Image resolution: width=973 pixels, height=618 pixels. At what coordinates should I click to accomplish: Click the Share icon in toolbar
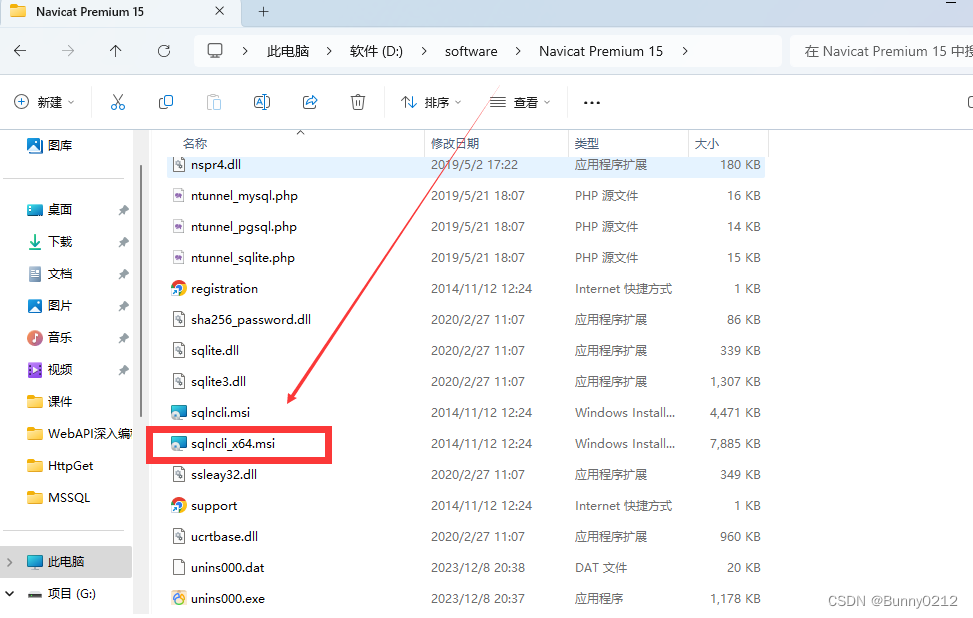310,102
